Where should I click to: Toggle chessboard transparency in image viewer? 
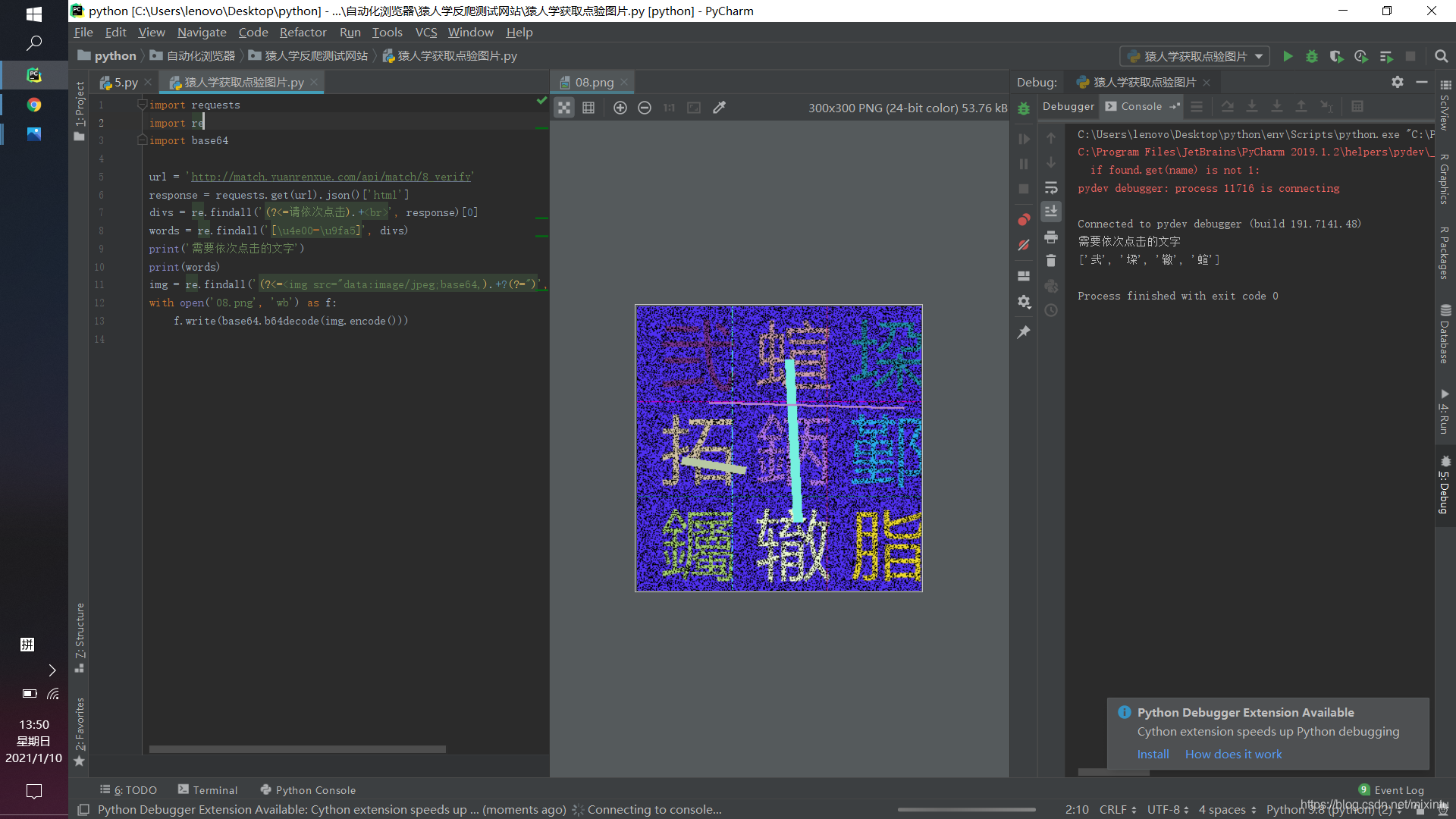click(x=564, y=108)
